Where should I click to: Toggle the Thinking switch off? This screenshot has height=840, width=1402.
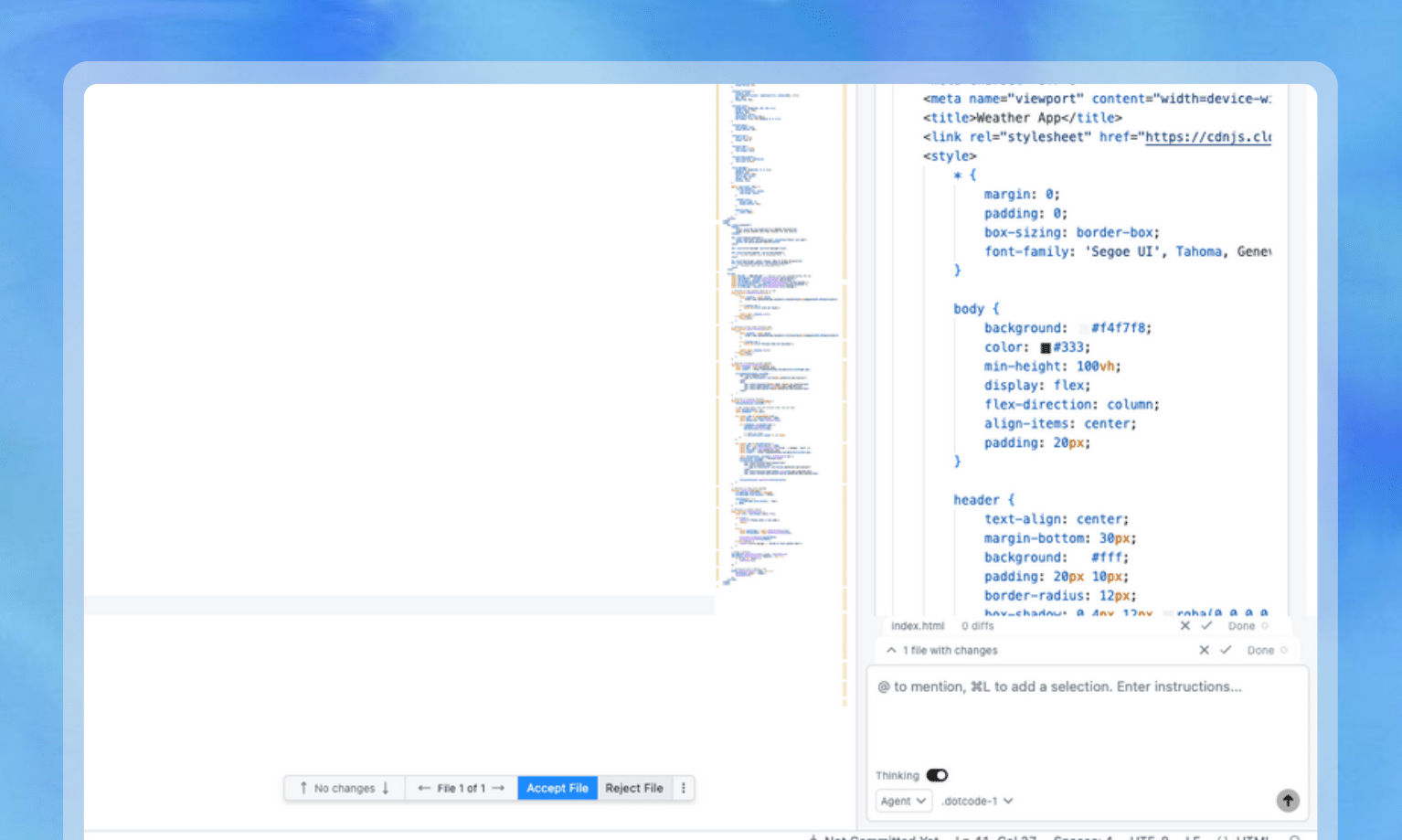tap(938, 775)
